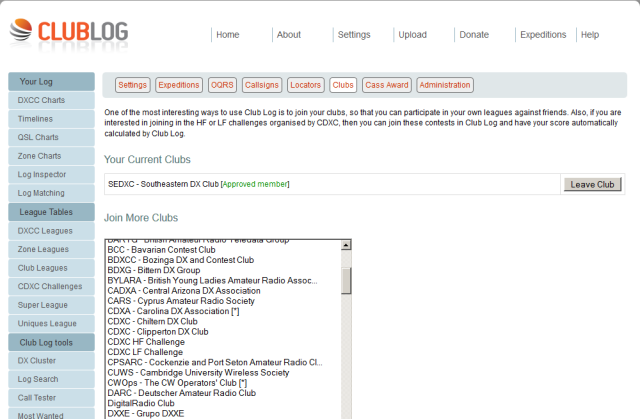Select CDXC - Clipperton DX Club

pos(224,332)
